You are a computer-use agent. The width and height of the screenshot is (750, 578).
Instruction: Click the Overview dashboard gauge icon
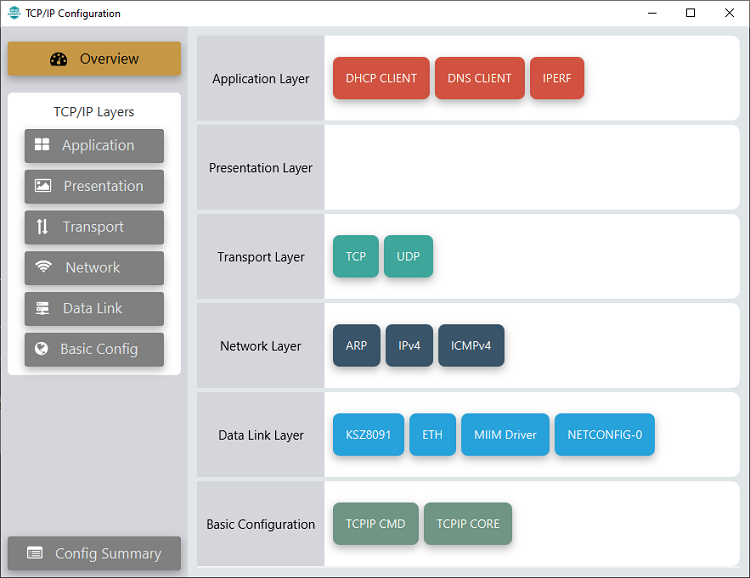59,59
